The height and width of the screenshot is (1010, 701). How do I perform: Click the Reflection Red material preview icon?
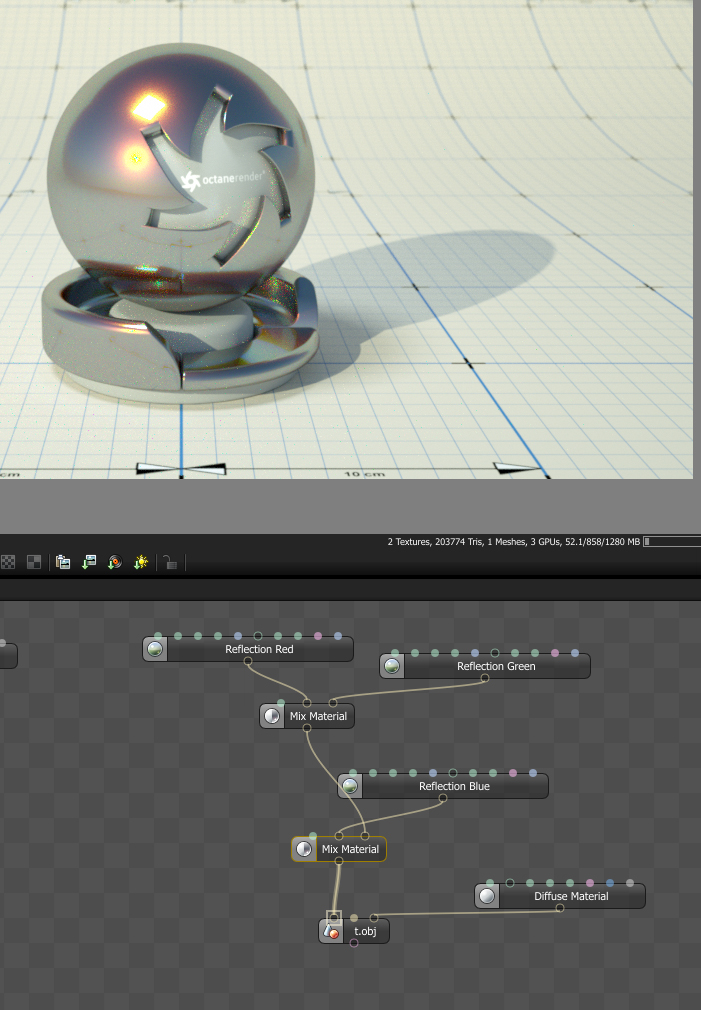[155, 649]
